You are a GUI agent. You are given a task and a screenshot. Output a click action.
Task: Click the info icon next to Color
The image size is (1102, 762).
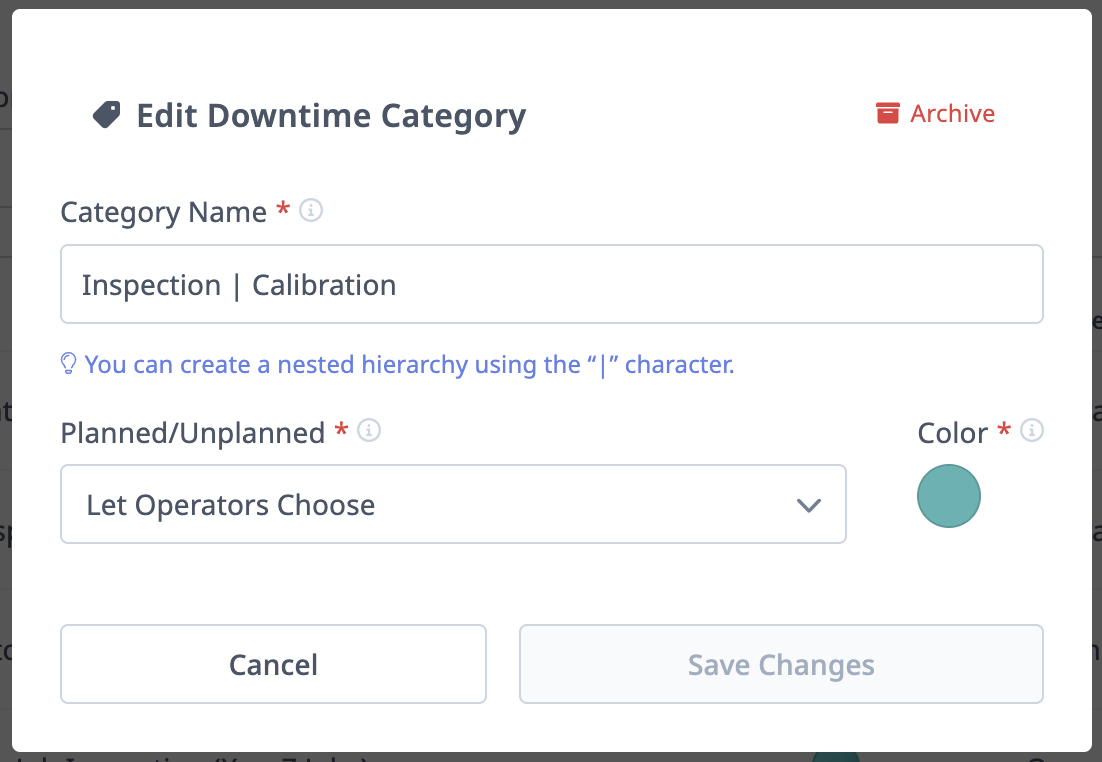[x=1034, y=430]
